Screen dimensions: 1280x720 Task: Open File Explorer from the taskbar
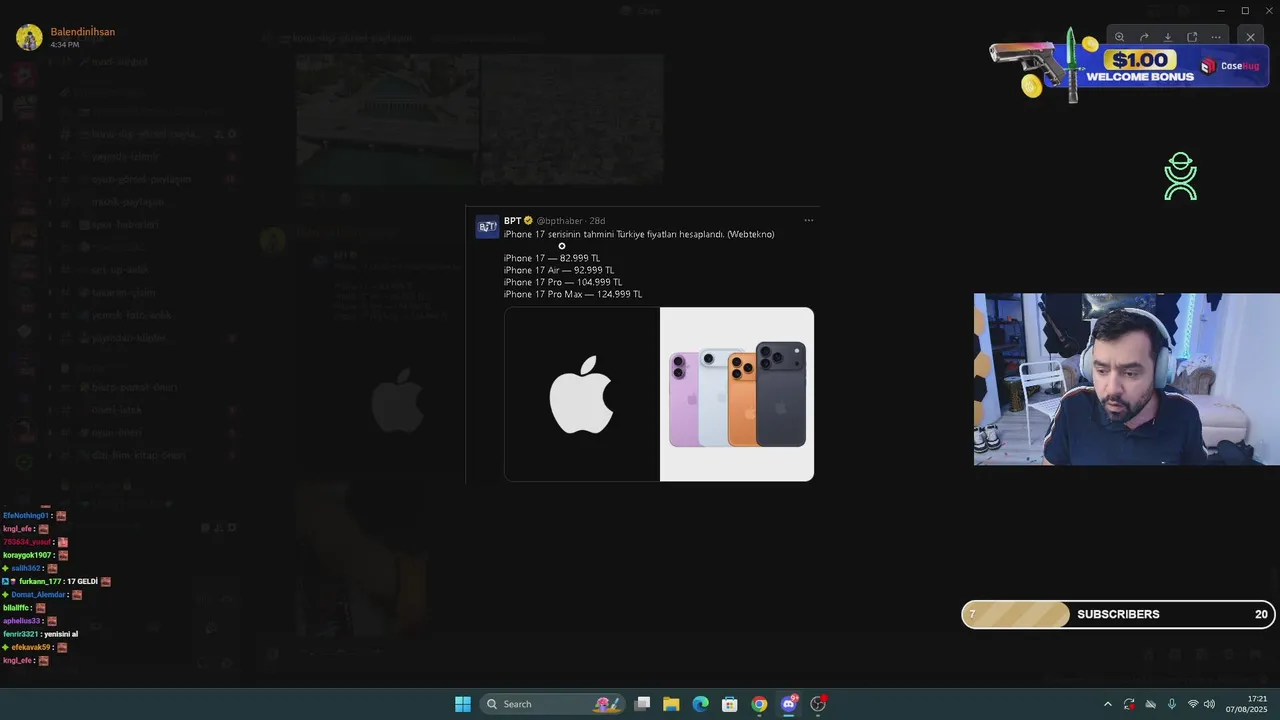point(671,704)
